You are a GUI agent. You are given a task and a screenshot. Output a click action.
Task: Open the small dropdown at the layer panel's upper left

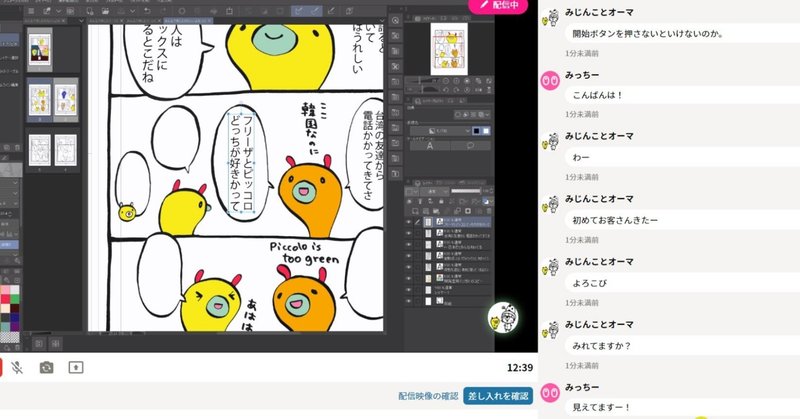tap(411, 191)
